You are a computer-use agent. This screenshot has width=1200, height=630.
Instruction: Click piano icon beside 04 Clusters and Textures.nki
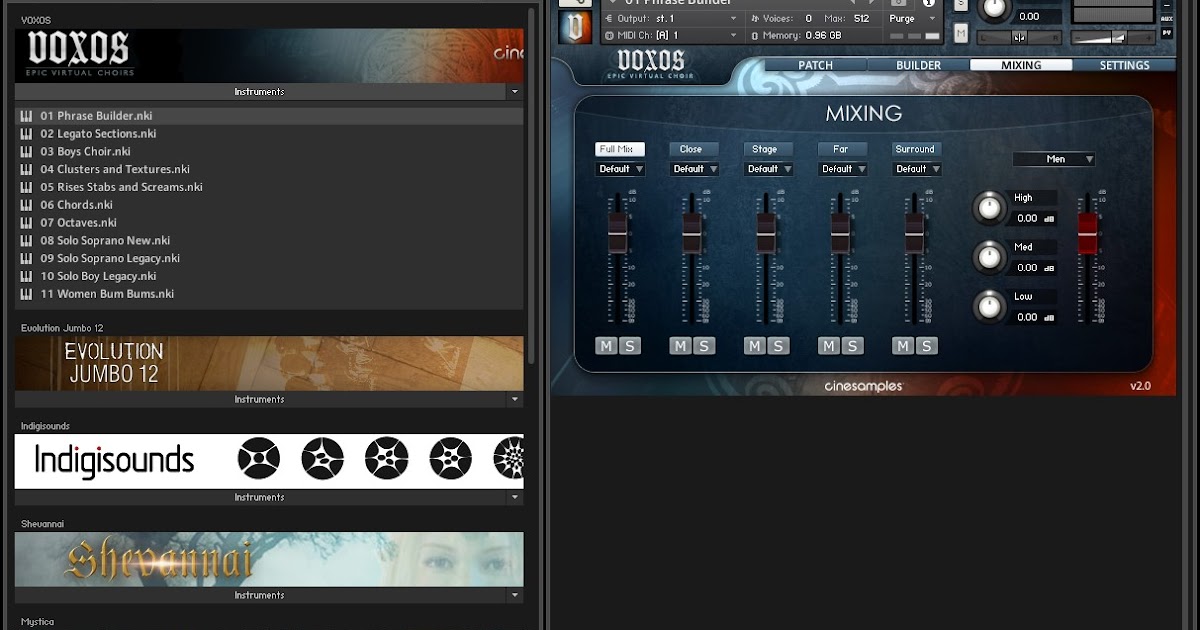pos(27,170)
